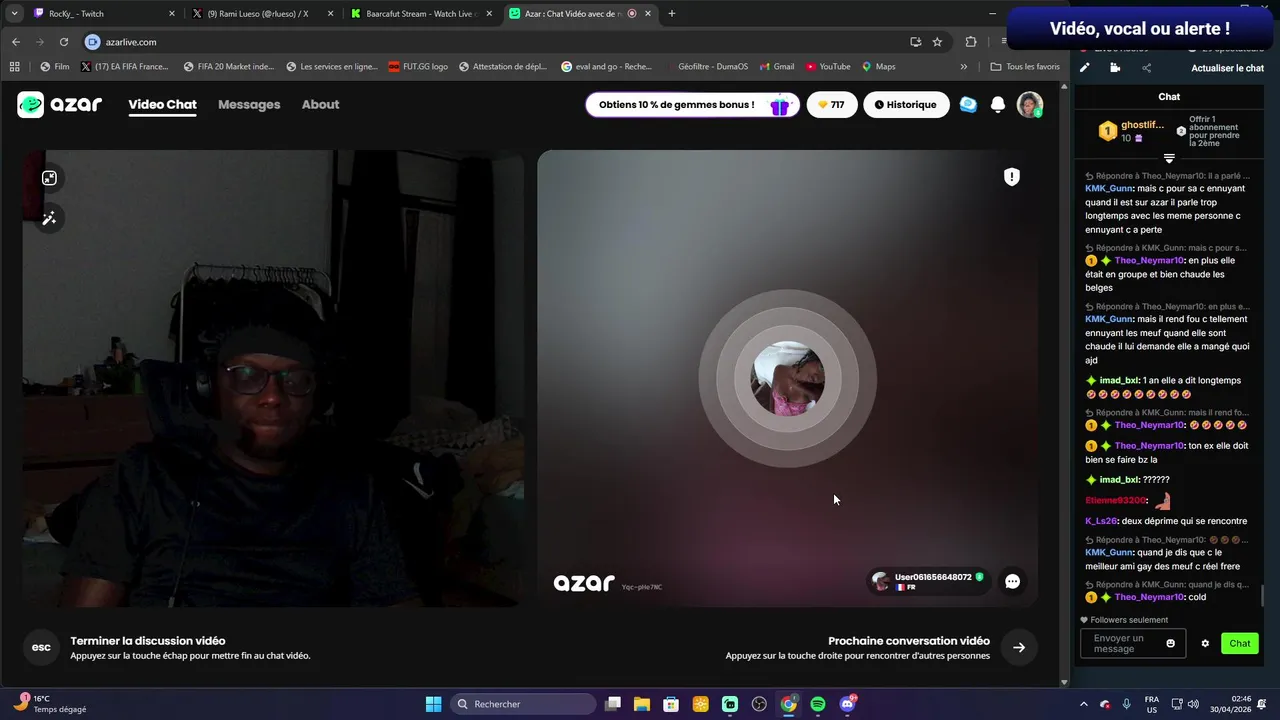Click the green Chat send button
Image resolution: width=1280 pixels, height=720 pixels.
point(1240,644)
